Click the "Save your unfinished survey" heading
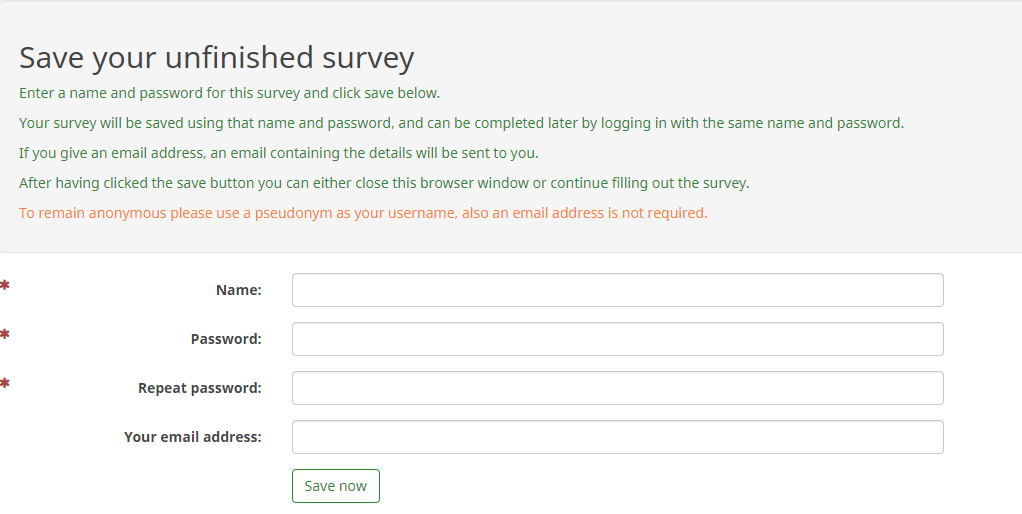The width and height of the screenshot is (1022, 514). point(216,57)
